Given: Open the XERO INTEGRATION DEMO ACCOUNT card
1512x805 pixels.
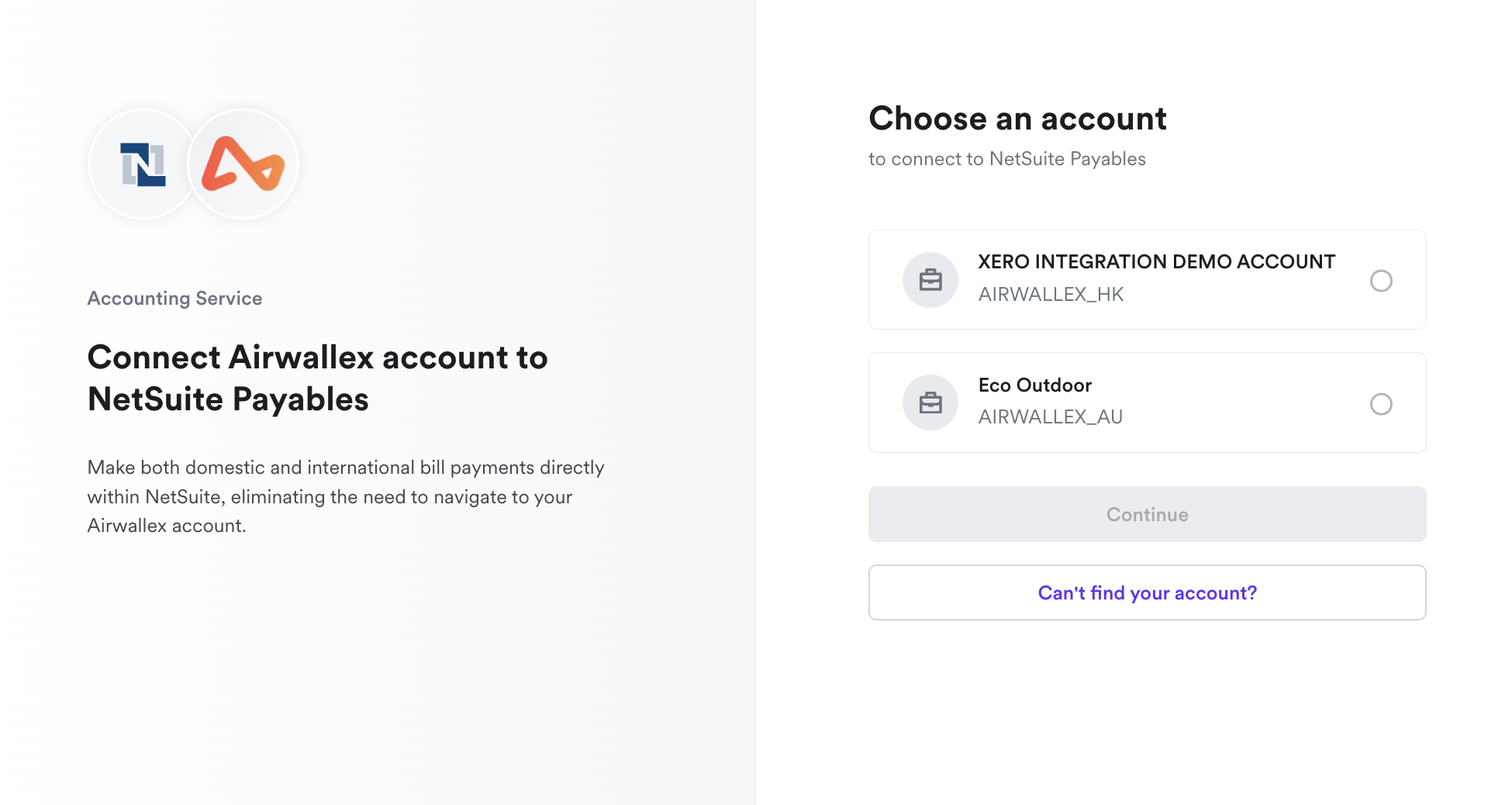Looking at the screenshot, I should (x=1147, y=279).
